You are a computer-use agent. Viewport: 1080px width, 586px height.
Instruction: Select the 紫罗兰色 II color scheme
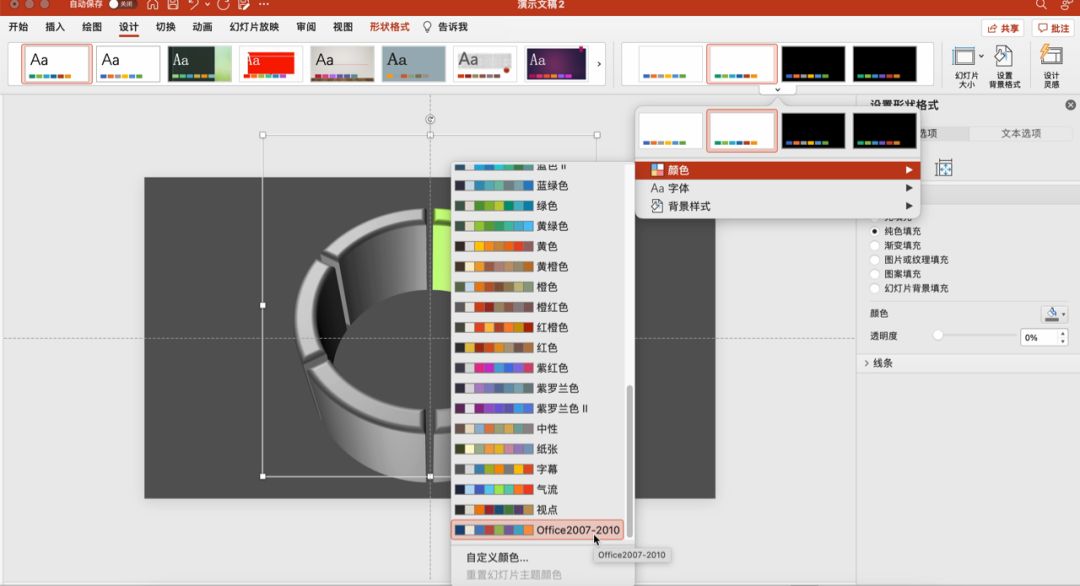point(538,408)
